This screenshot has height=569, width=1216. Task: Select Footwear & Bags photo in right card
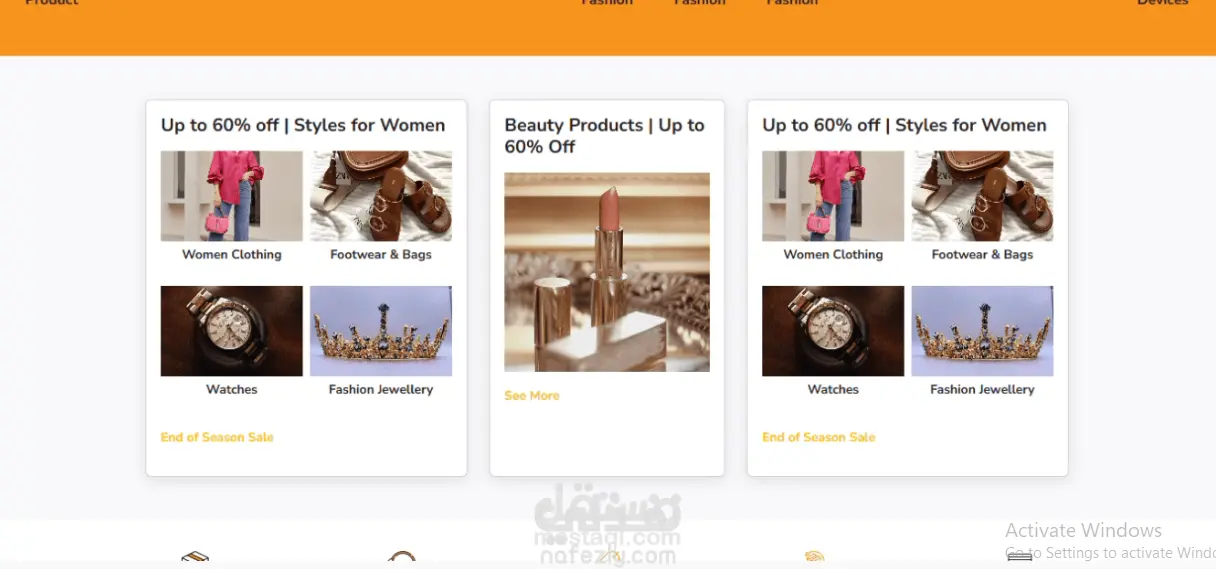(982, 196)
